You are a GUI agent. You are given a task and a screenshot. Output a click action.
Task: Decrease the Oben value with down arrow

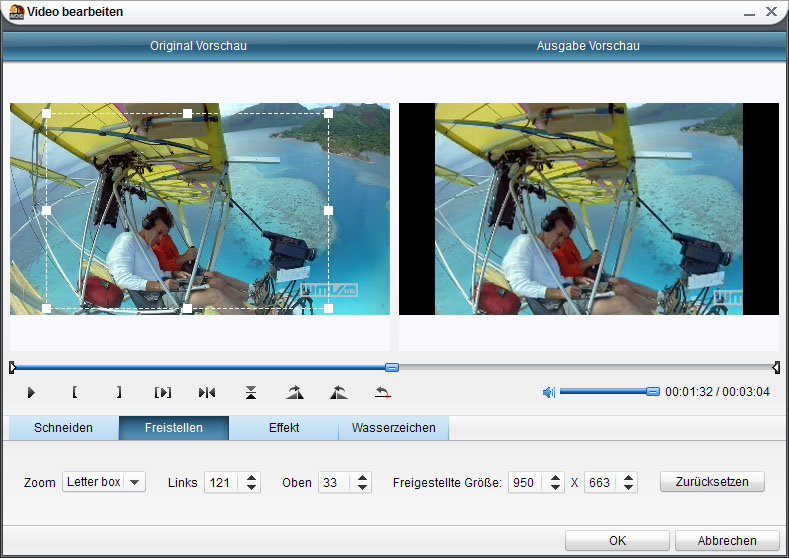[x=362, y=488]
